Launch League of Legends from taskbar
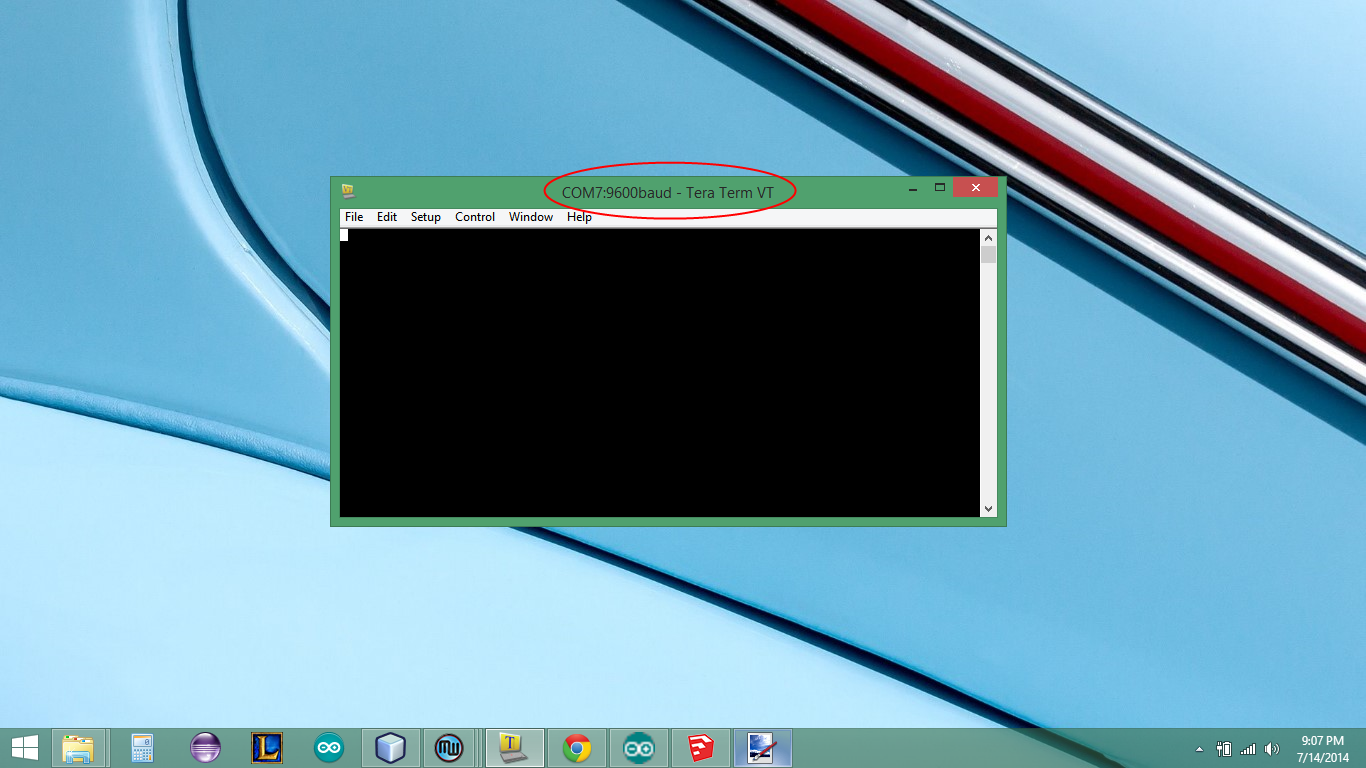This screenshot has height=768, width=1366. tap(267, 748)
